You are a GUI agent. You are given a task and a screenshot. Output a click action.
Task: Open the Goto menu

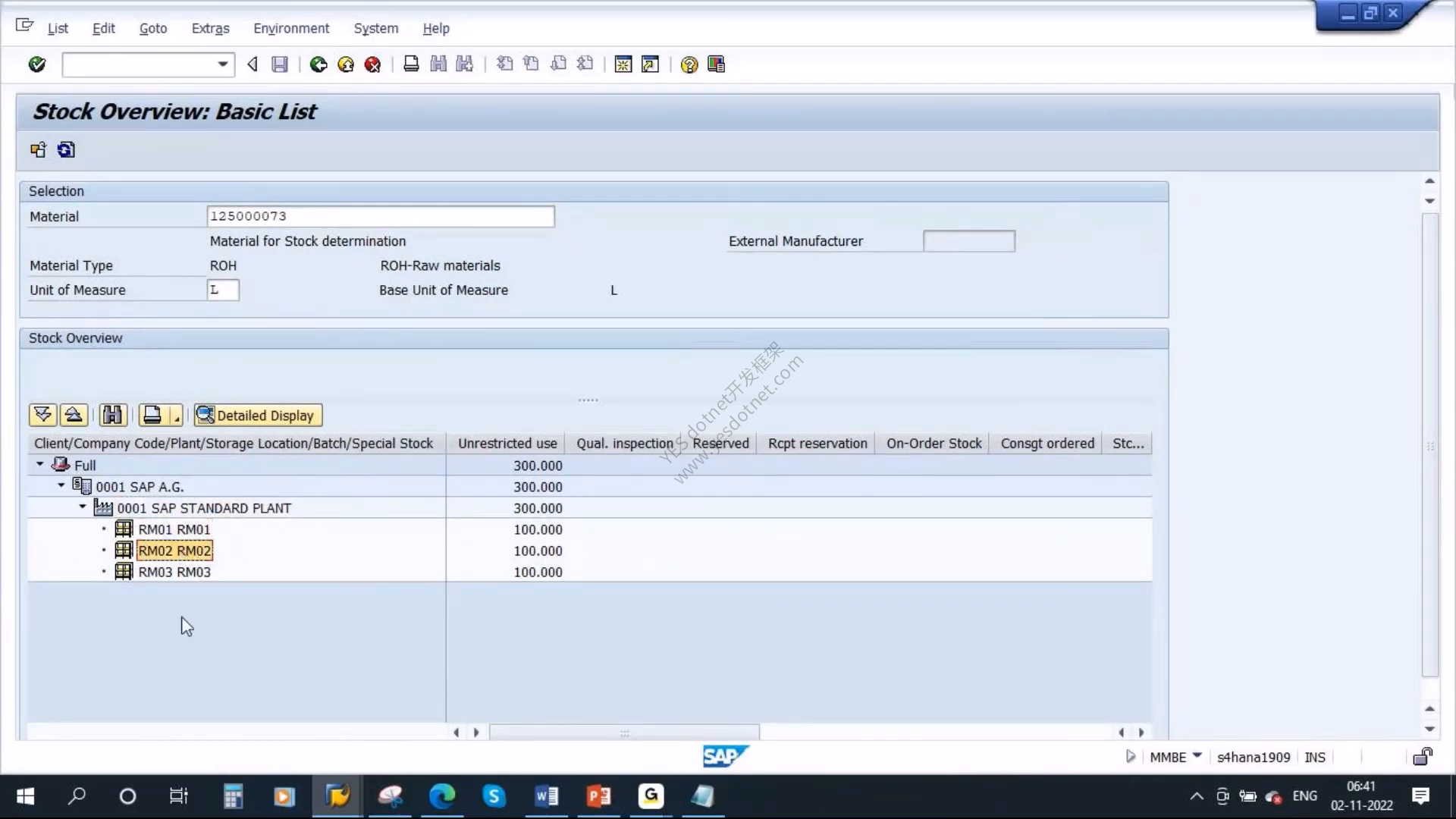click(153, 28)
